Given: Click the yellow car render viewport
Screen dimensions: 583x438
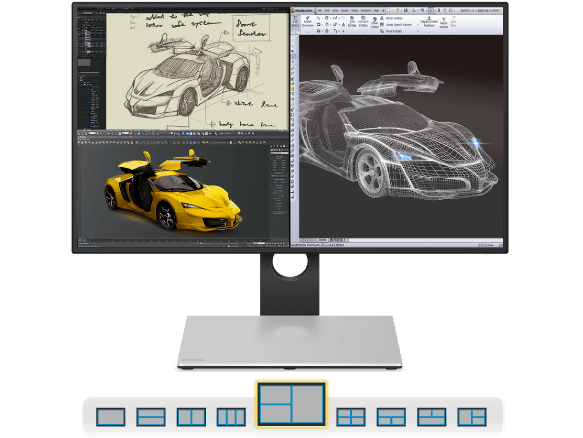Looking at the screenshot, I should click(173, 191).
